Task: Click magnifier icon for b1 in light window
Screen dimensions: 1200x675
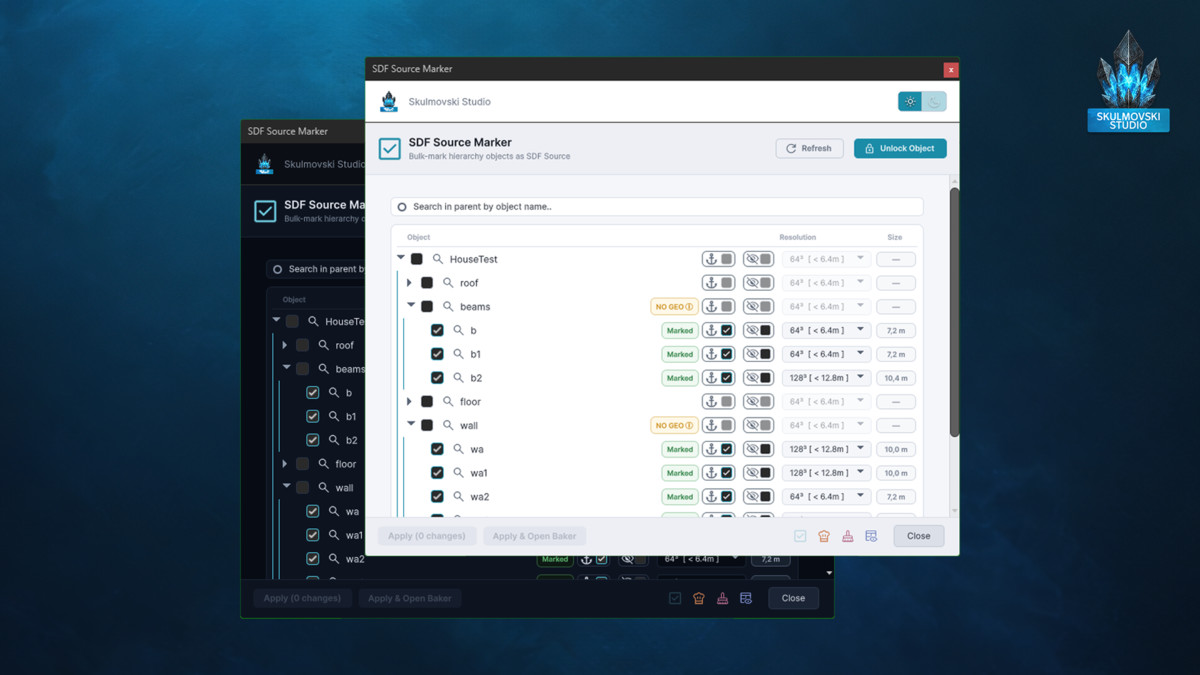Action: [458, 354]
